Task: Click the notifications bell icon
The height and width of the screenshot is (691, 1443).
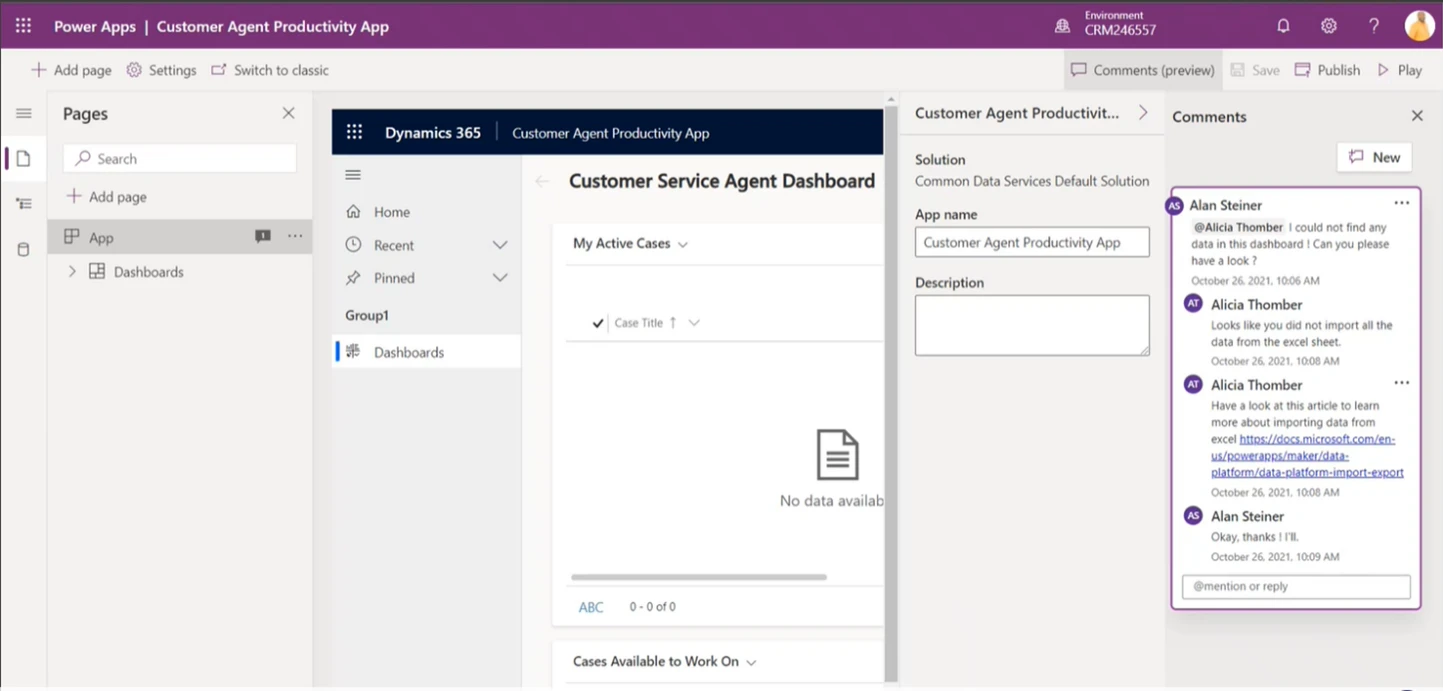Action: click(x=1283, y=25)
